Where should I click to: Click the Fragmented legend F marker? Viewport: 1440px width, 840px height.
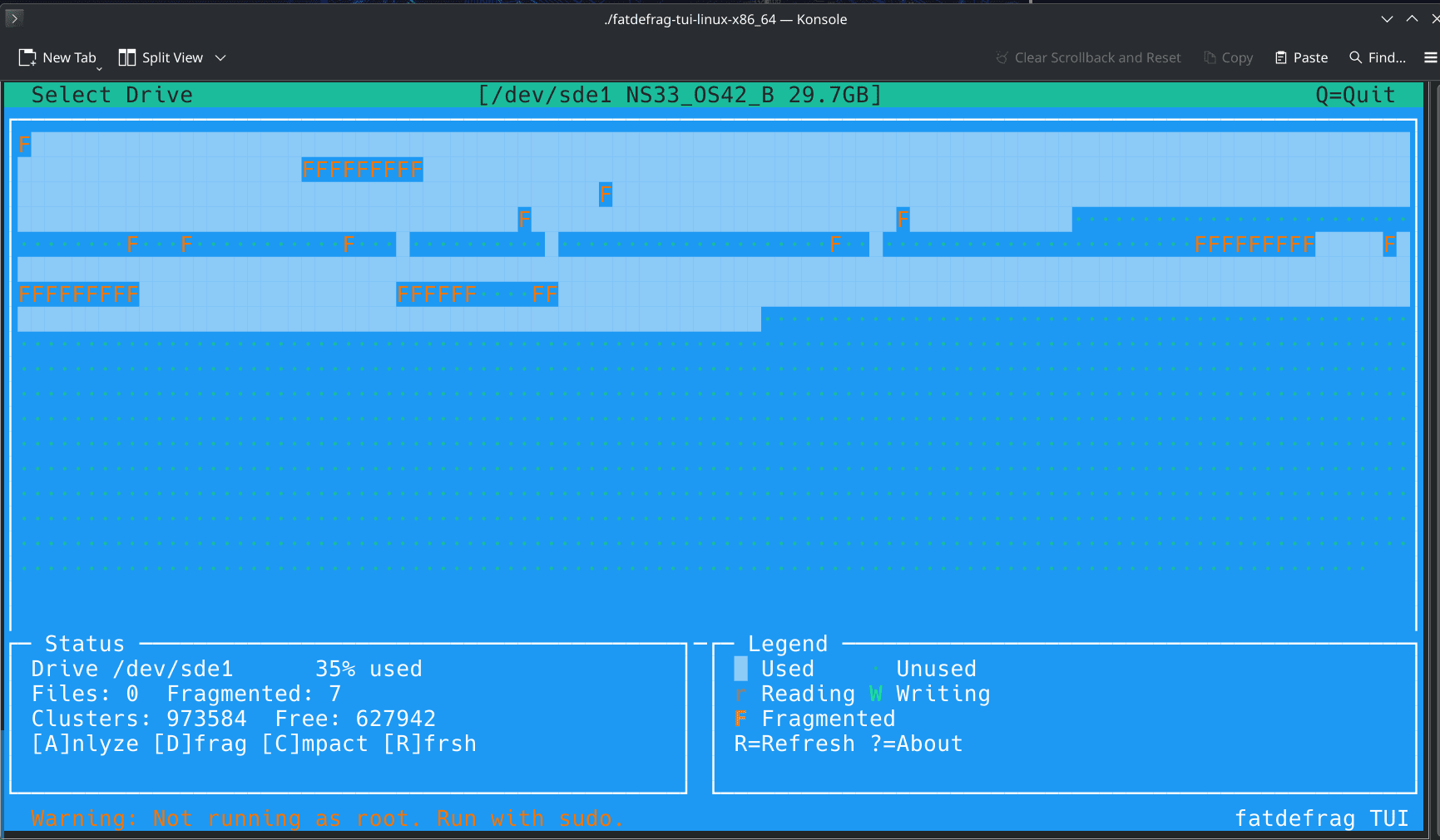(740, 719)
